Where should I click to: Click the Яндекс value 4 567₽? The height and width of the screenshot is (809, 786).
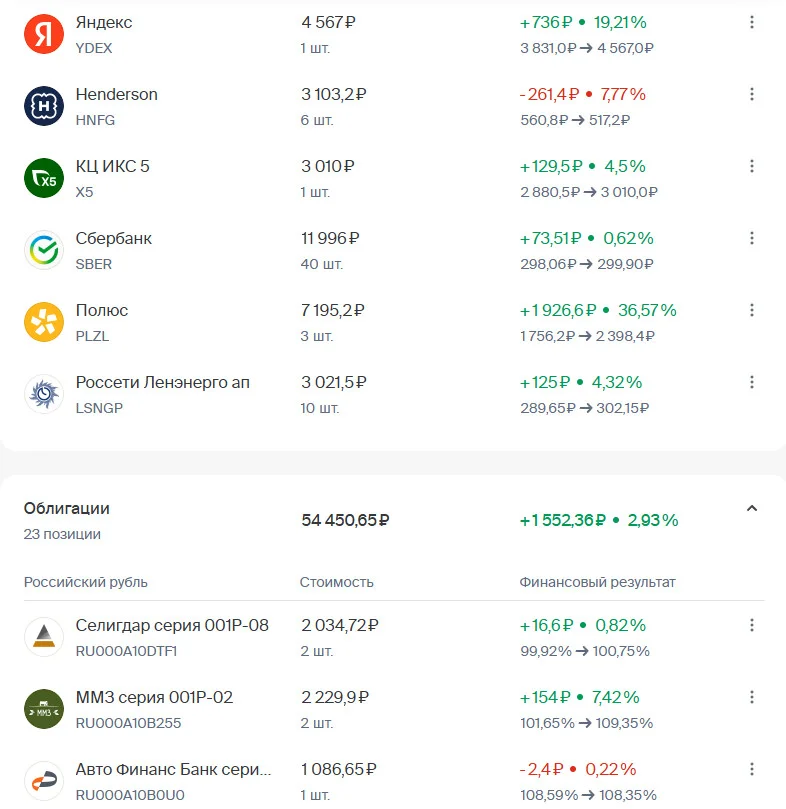pos(328,22)
